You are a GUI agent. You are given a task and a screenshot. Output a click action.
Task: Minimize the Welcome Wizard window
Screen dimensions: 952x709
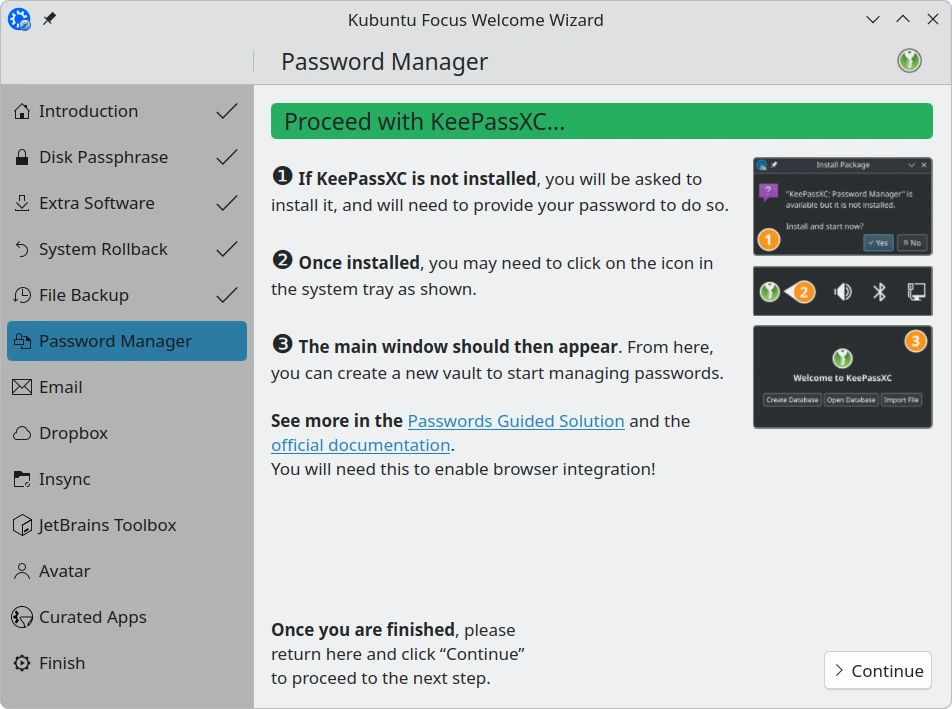[x=873, y=19]
